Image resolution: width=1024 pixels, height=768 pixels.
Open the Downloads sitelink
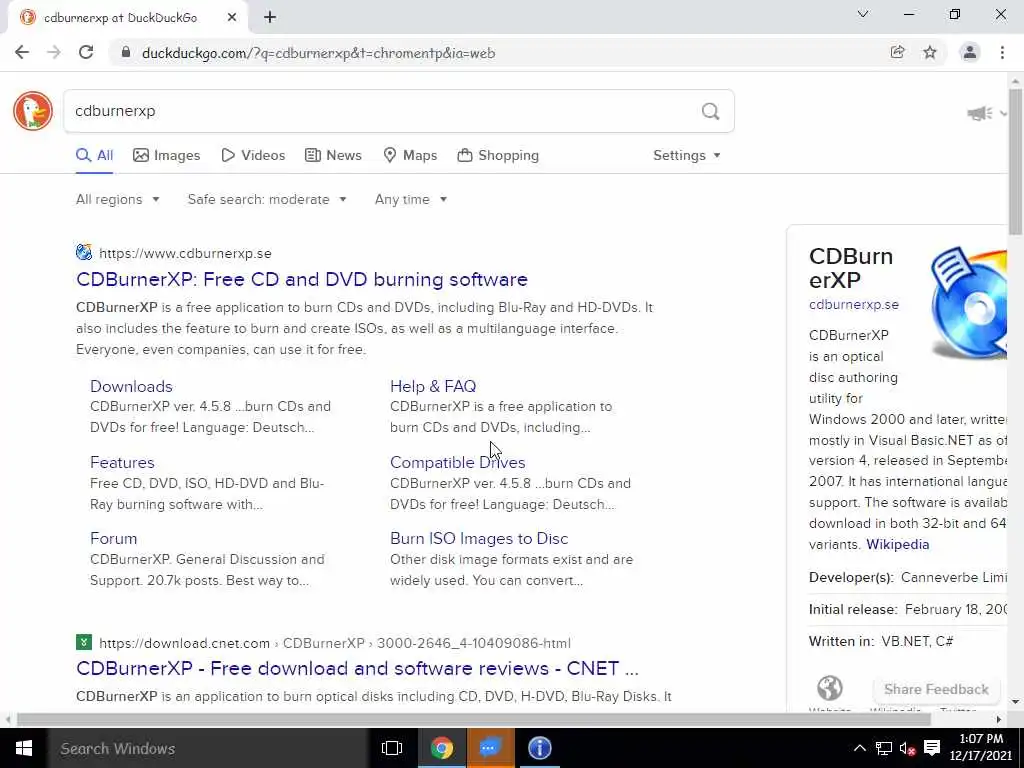point(131,387)
